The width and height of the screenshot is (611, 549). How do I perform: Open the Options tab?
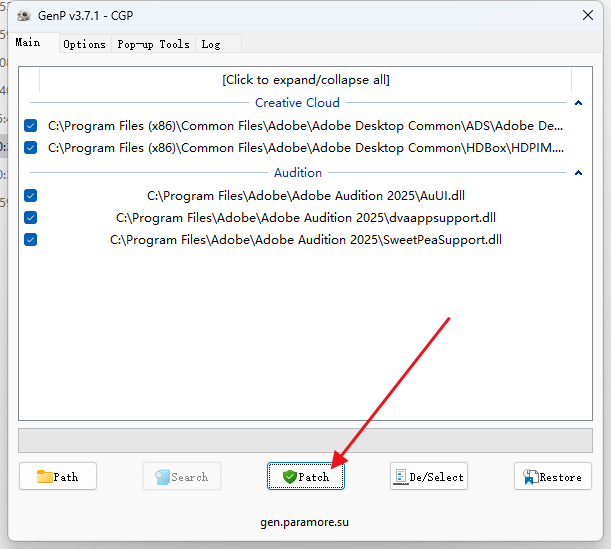[x=85, y=44]
